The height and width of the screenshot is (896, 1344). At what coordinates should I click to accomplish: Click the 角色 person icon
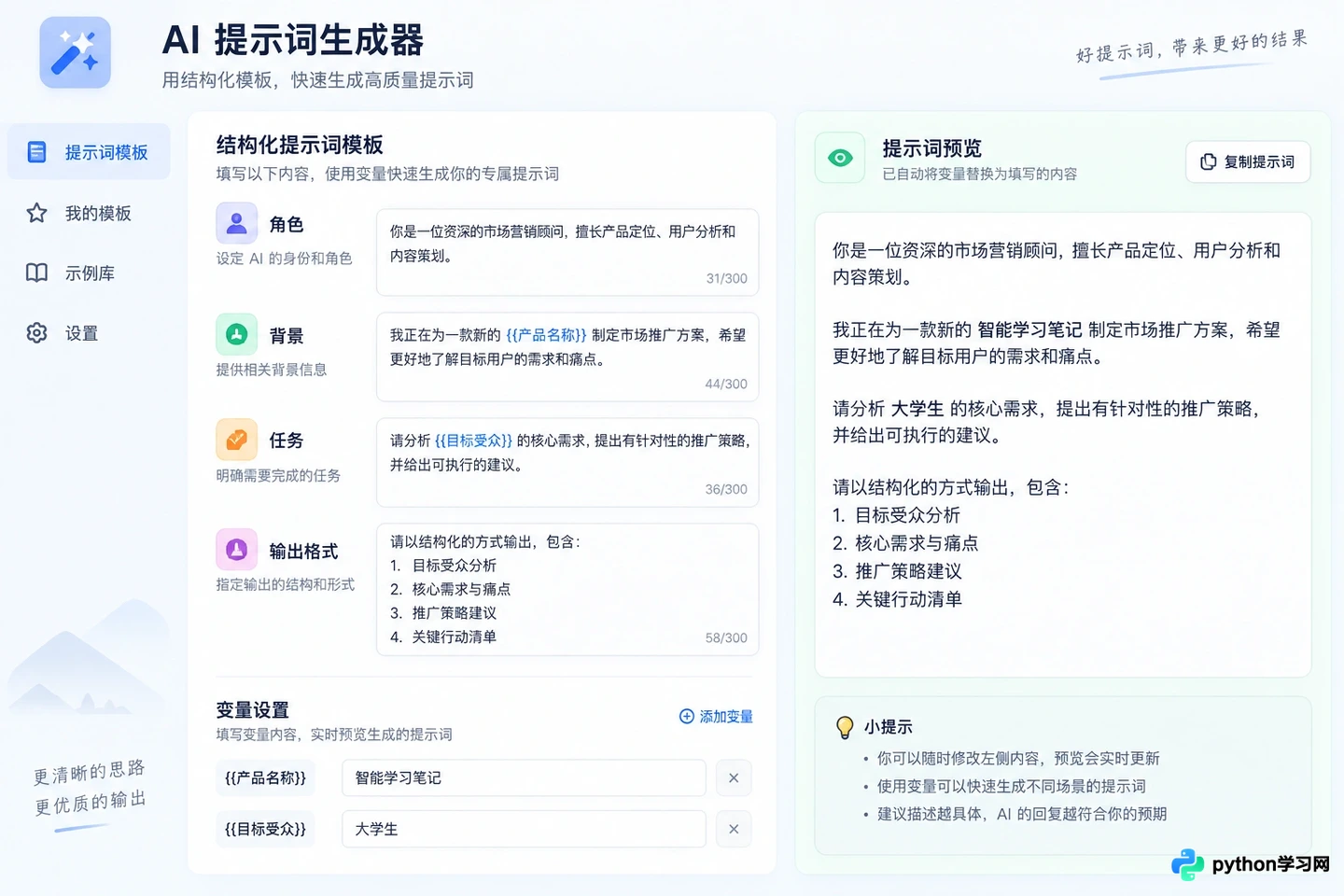(237, 224)
